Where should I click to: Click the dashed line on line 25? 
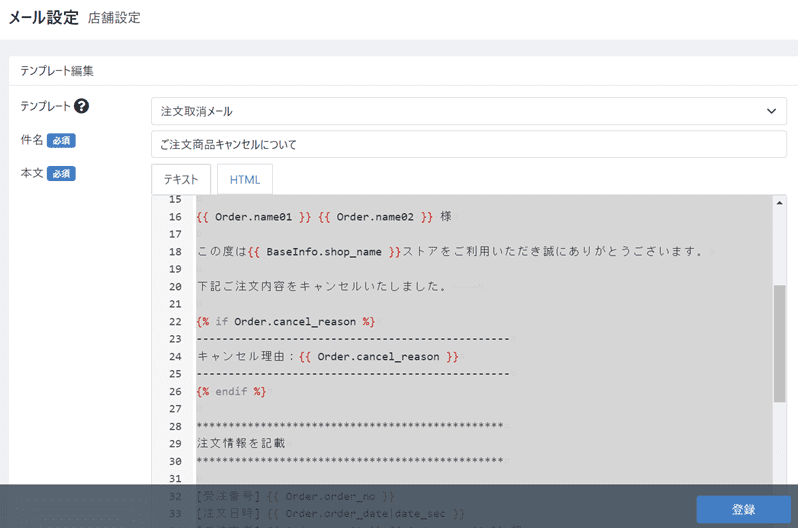353,374
